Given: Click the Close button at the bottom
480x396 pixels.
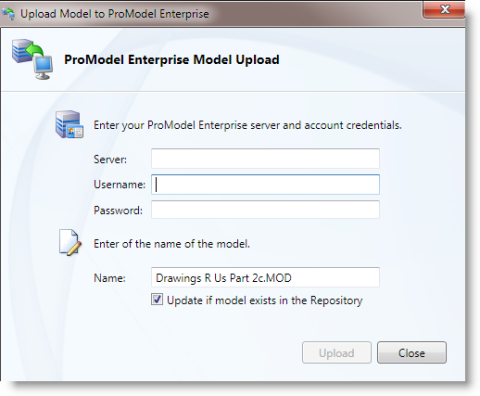Looking at the screenshot, I should click(x=412, y=353).
